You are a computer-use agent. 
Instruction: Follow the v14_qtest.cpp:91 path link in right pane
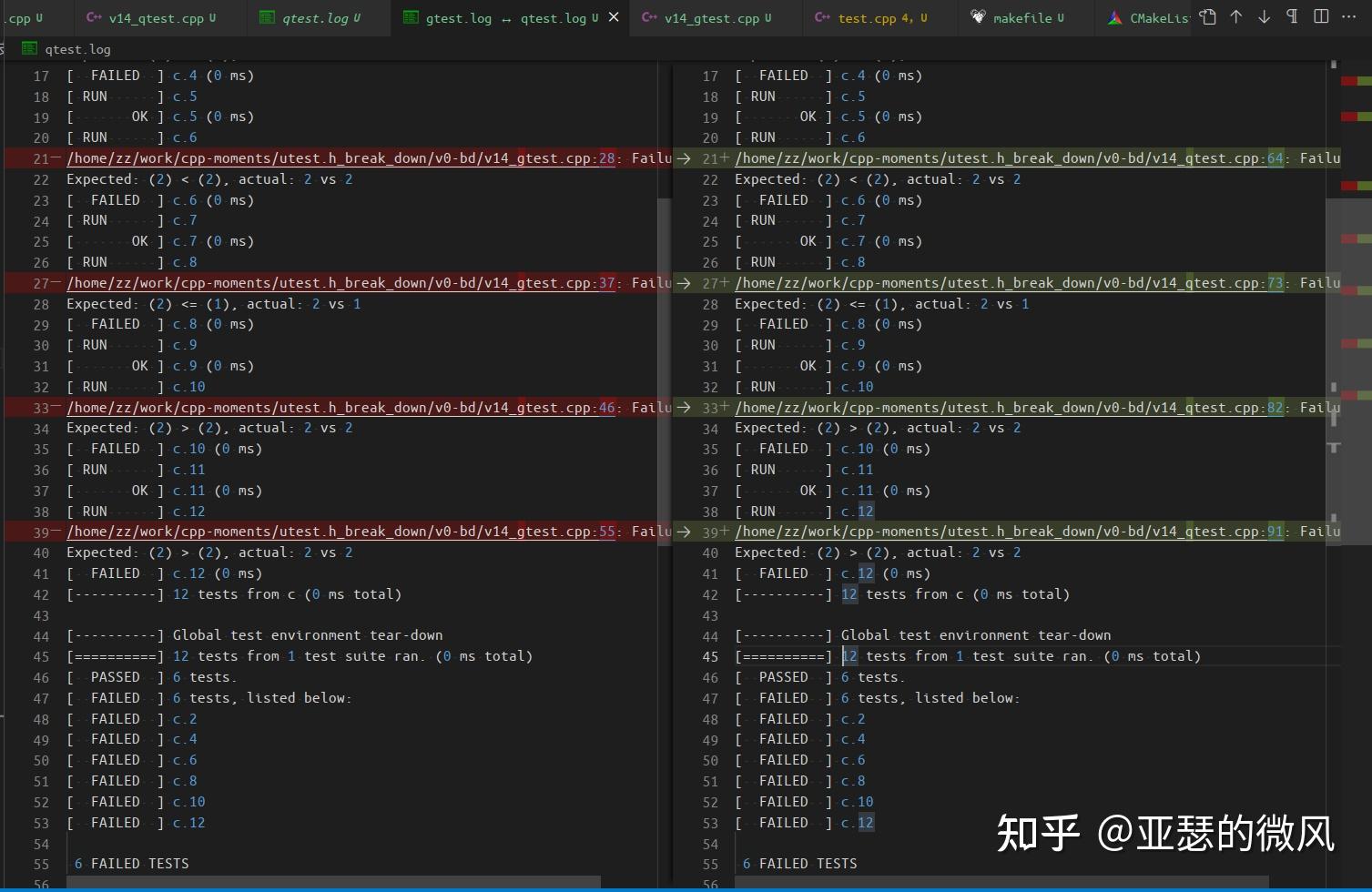(x=1009, y=532)
